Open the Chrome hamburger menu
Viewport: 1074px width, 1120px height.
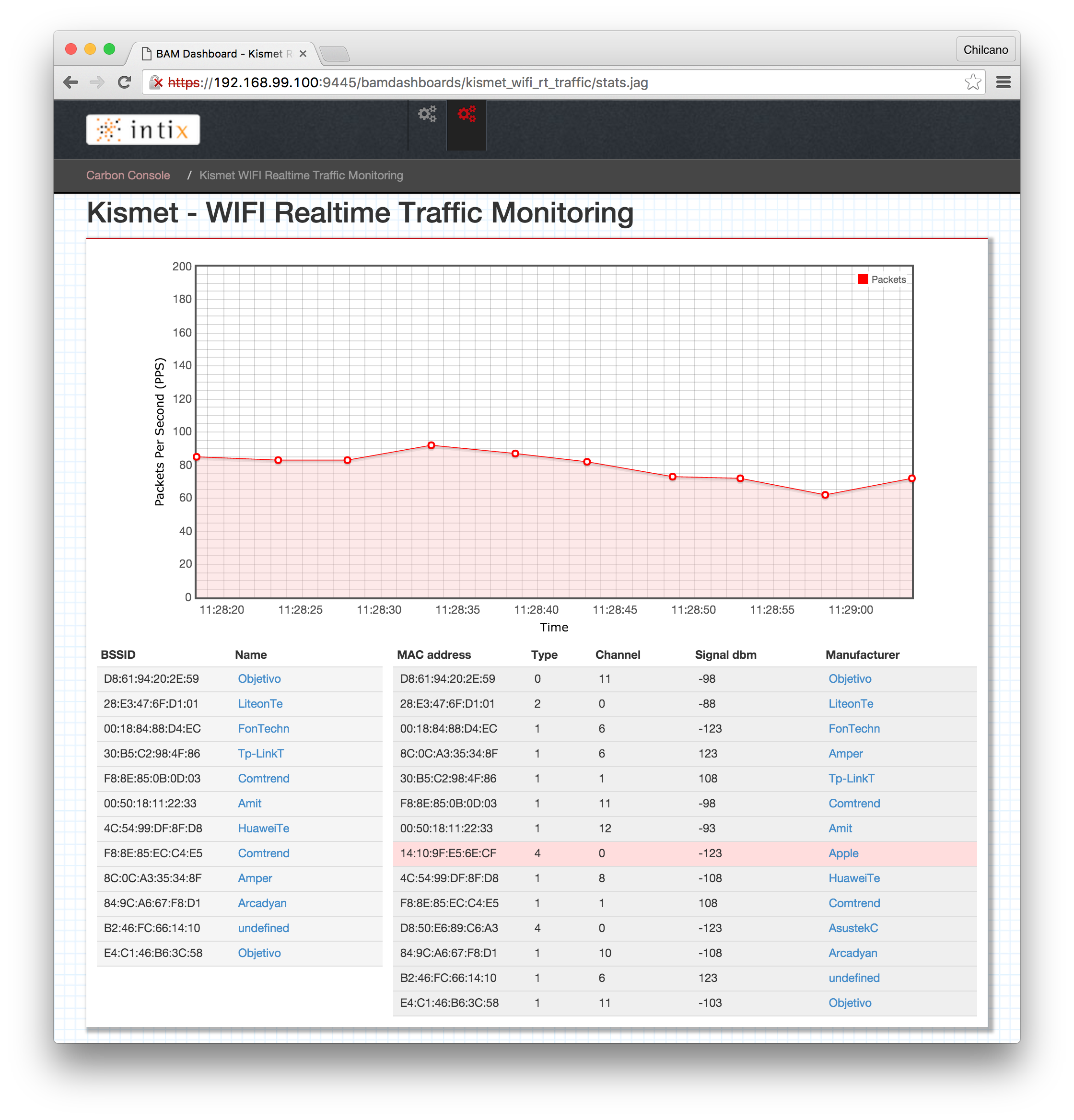[x=1003, y=82]
